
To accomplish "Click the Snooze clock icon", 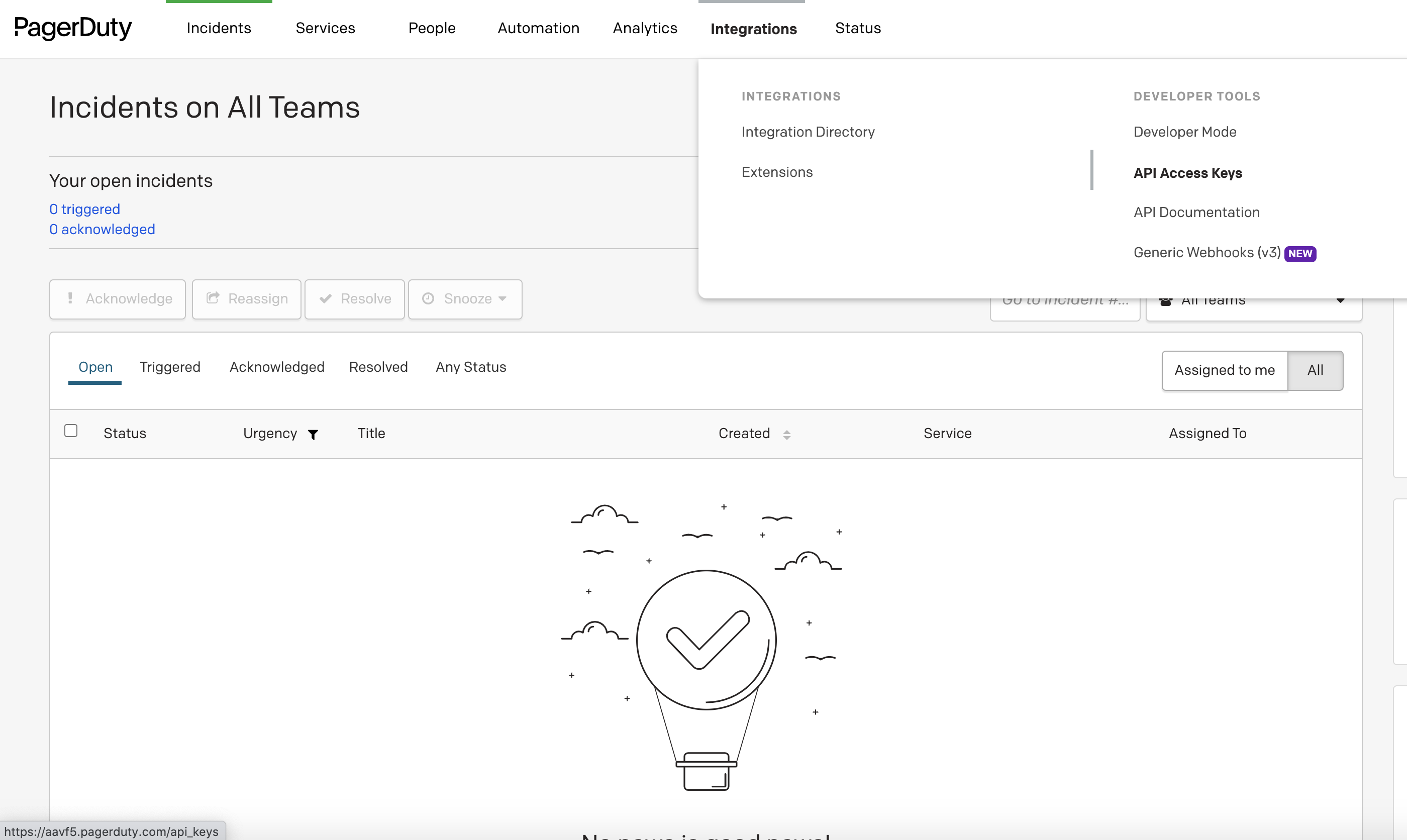I will pyautogui.click(x=429, y=299).
